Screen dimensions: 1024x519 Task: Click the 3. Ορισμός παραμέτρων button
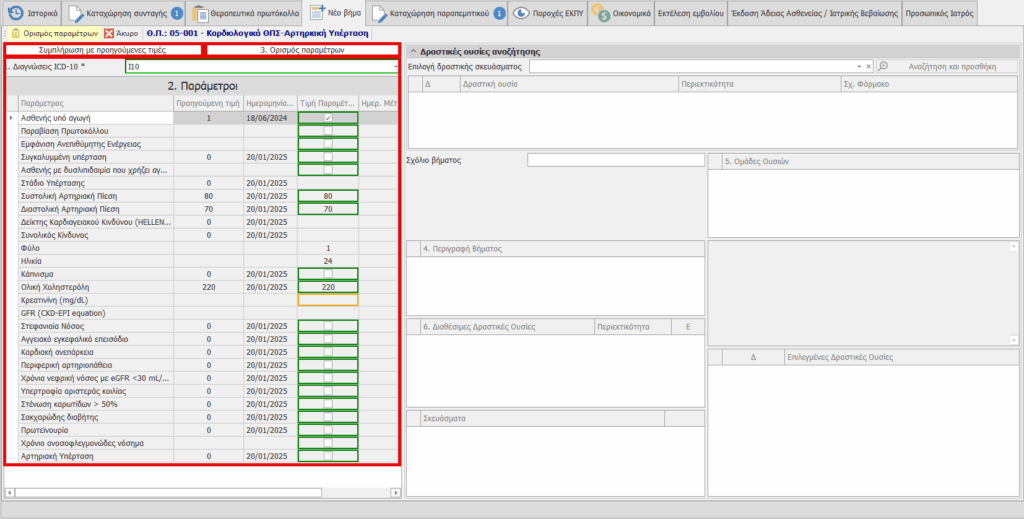point(301,49)
